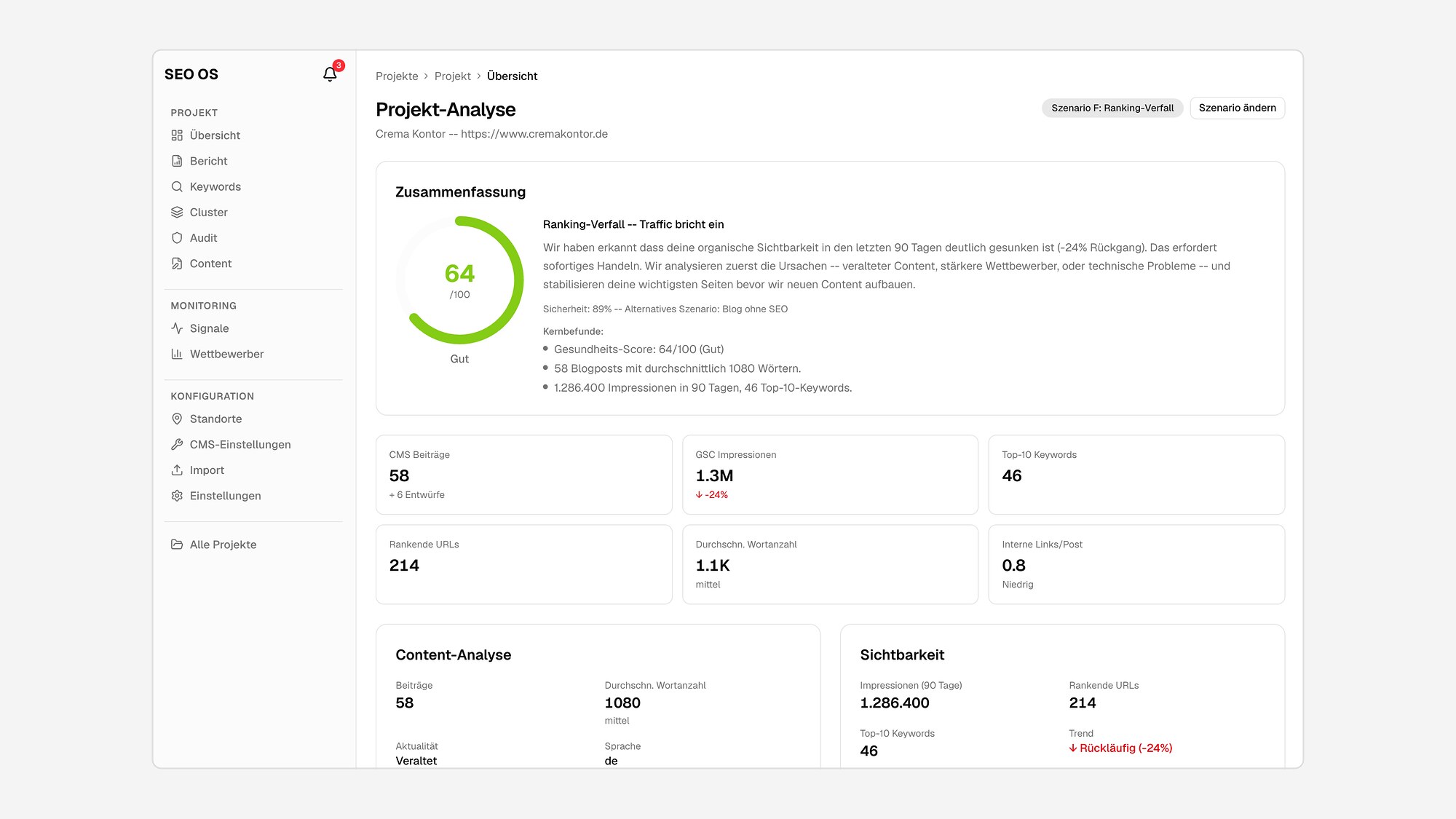Click the Audit shield icon
The image size is (1456, 819).
(177, 238)
